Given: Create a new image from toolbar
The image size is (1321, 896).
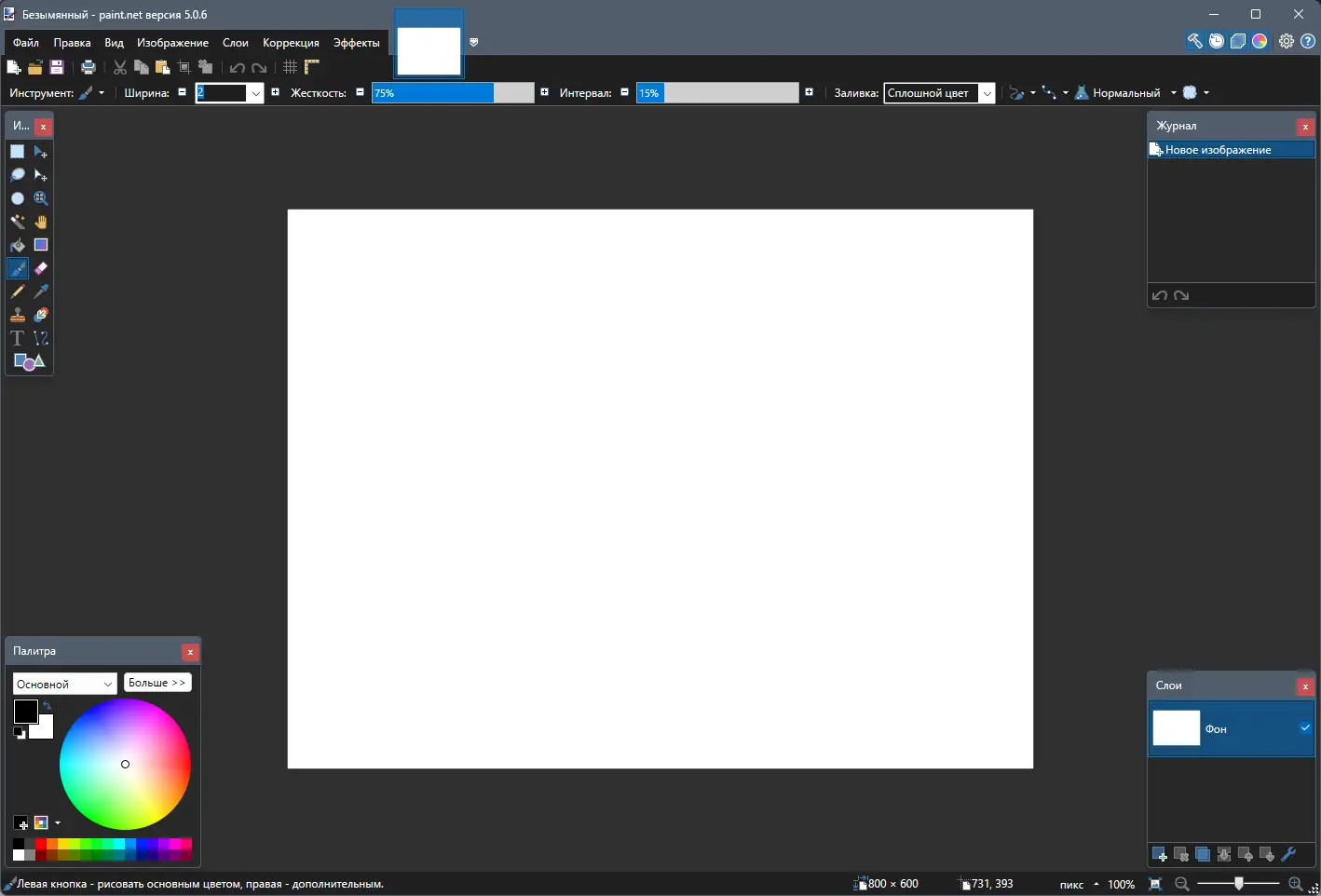Looking at the screenshot, I should pyautogui.click(x=13, y=67).
